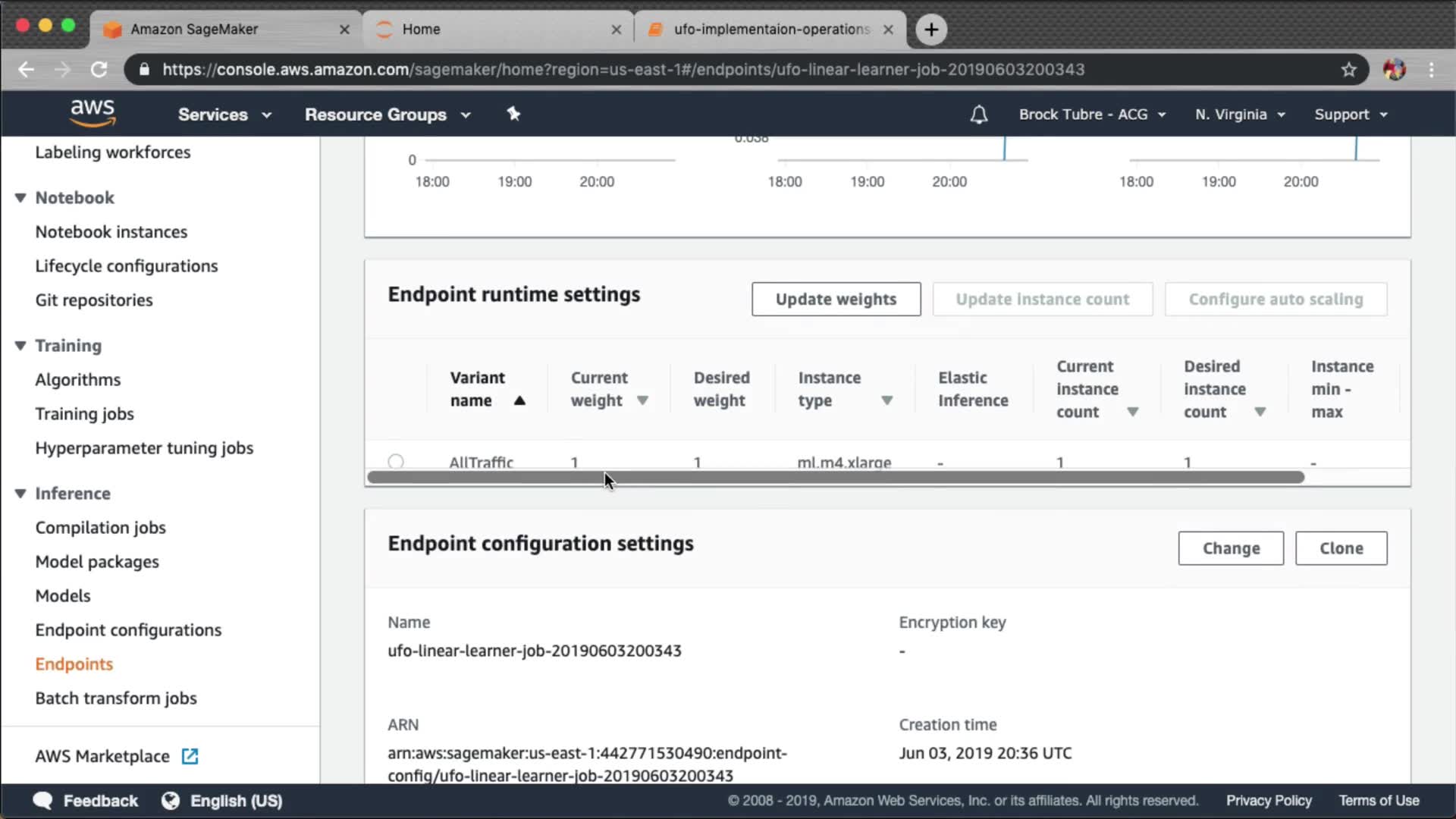Click the Update weights button
1456x819 pixels.
(x=836, y=300)
